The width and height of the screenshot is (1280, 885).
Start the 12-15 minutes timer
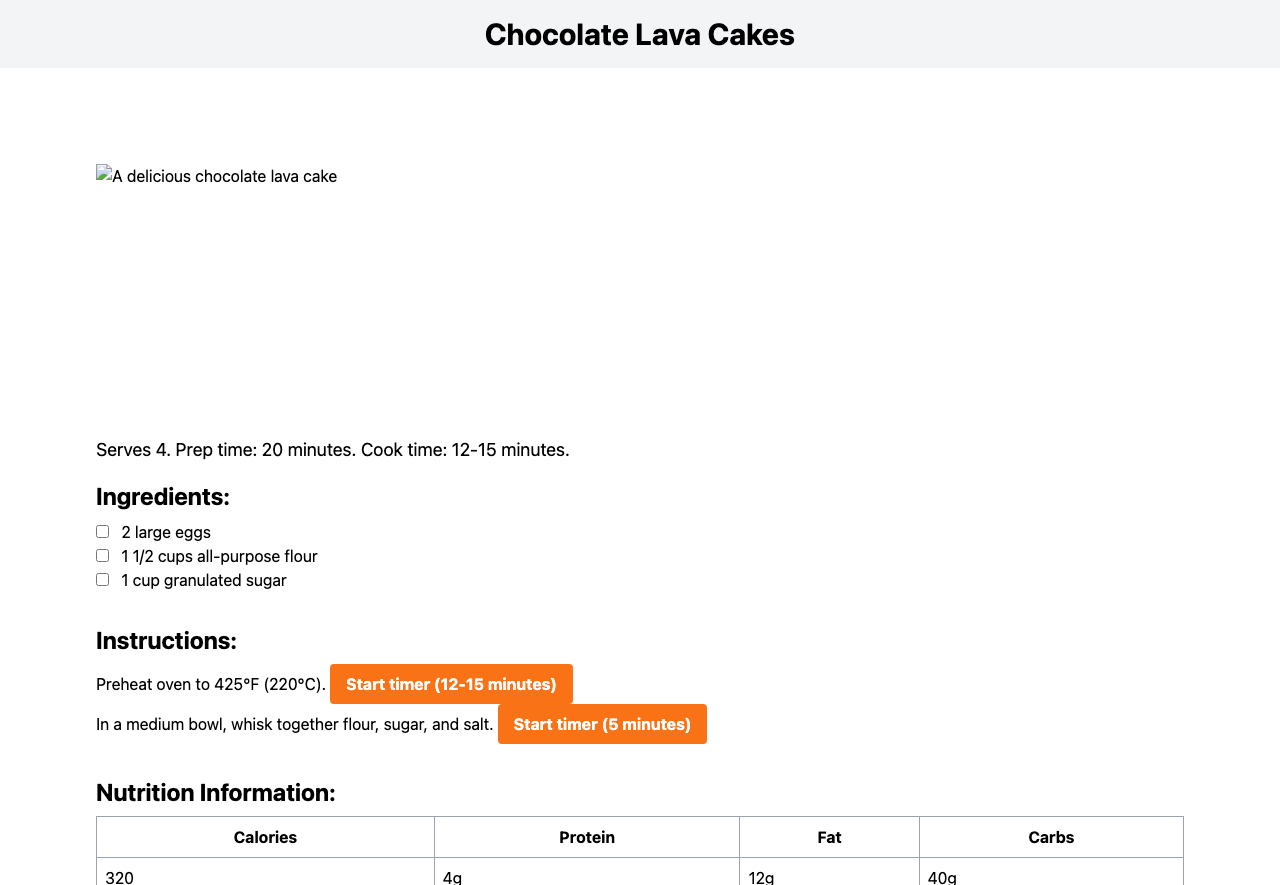click(451, 684)
